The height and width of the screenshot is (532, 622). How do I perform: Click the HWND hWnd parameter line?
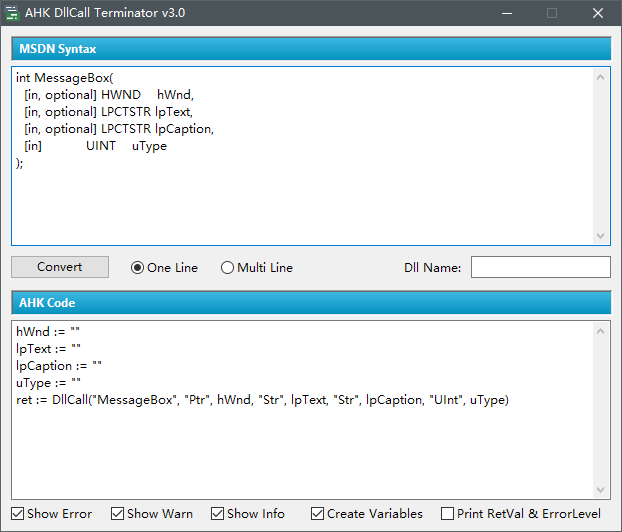pyautogui.click(x=109, y=95)
